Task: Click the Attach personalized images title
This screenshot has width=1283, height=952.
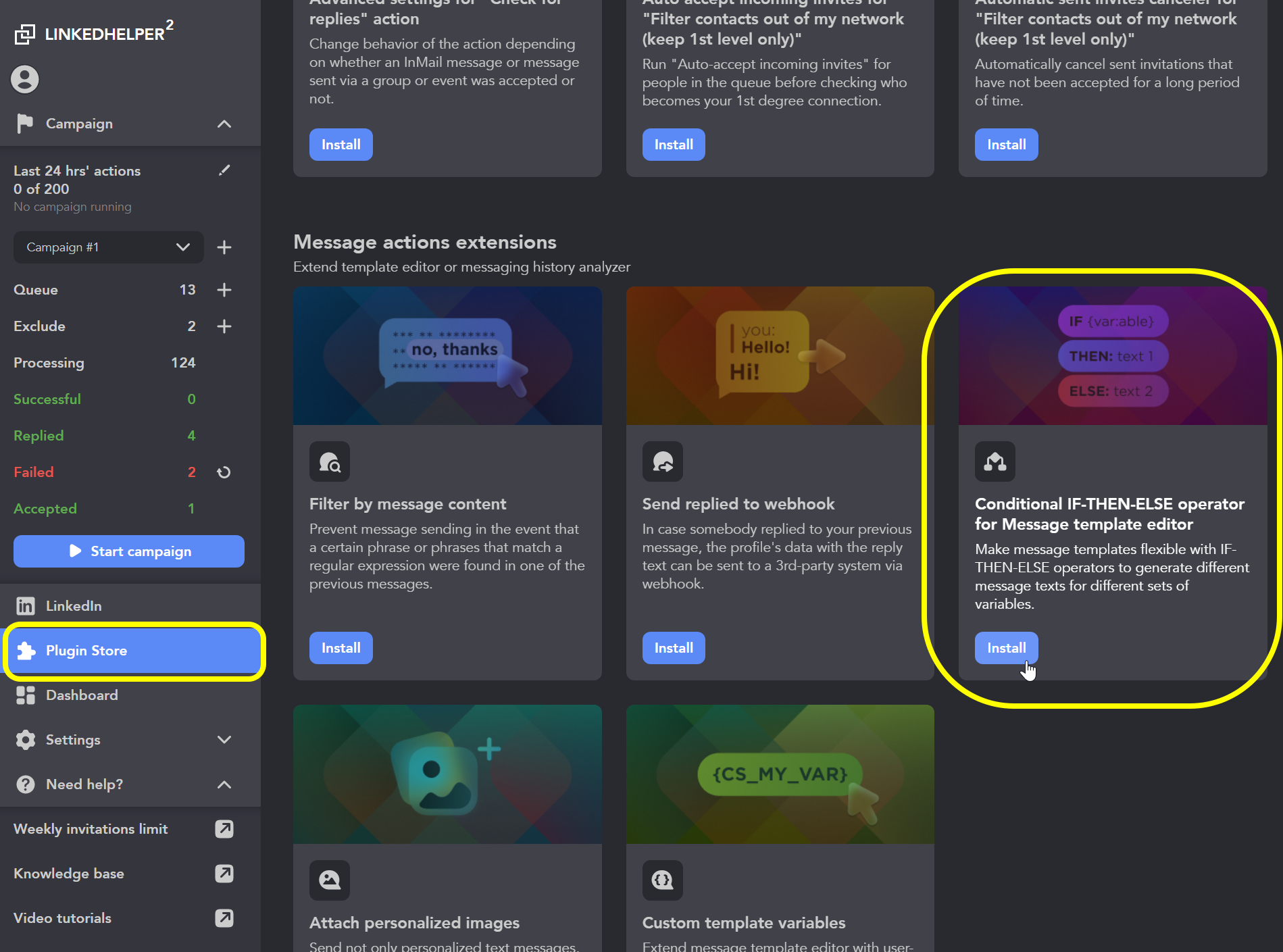Action: point(414,923)
